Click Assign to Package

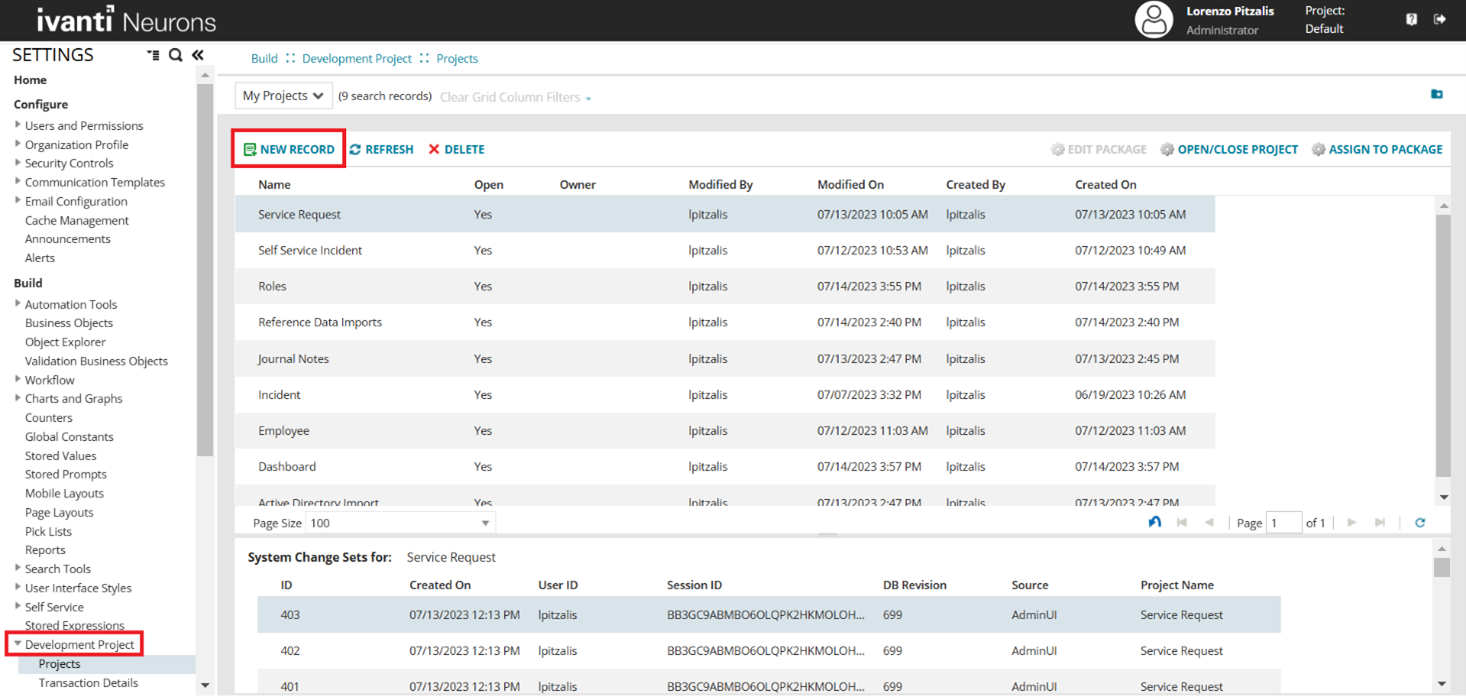(x=1377, y=149)
